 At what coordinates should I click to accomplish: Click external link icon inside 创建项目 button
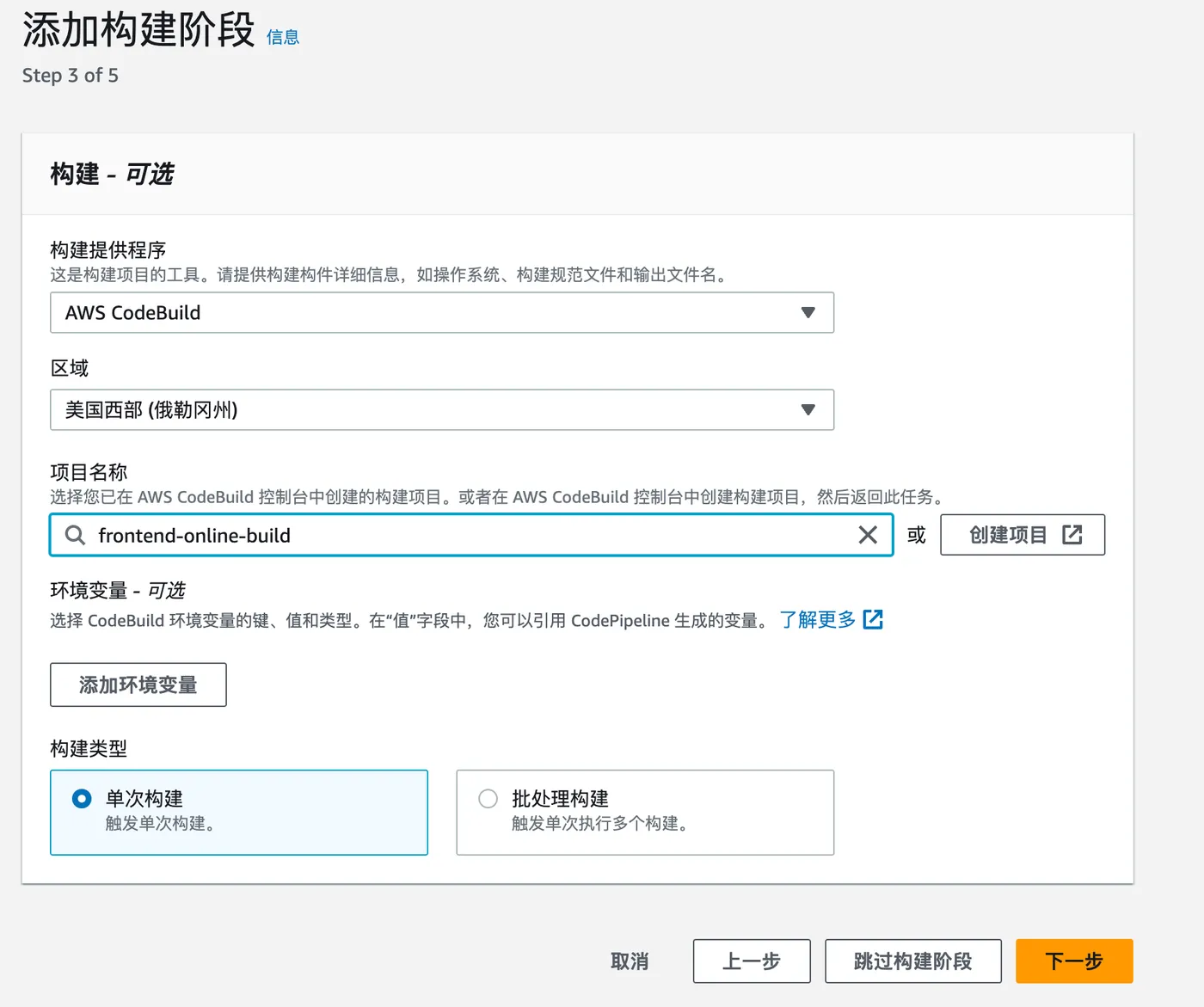(1072, 535)
